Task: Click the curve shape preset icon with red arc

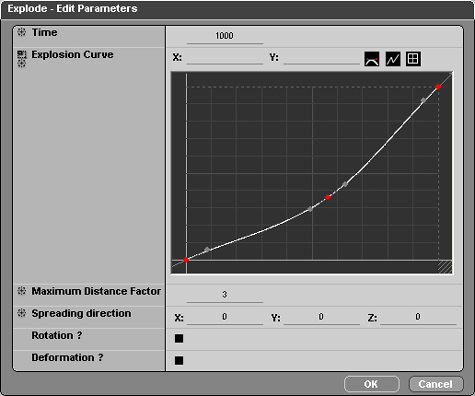Action: point(372,59)
